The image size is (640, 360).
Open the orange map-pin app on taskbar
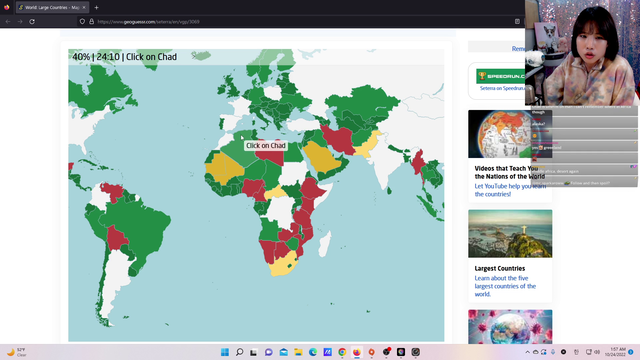click(371, 352)
